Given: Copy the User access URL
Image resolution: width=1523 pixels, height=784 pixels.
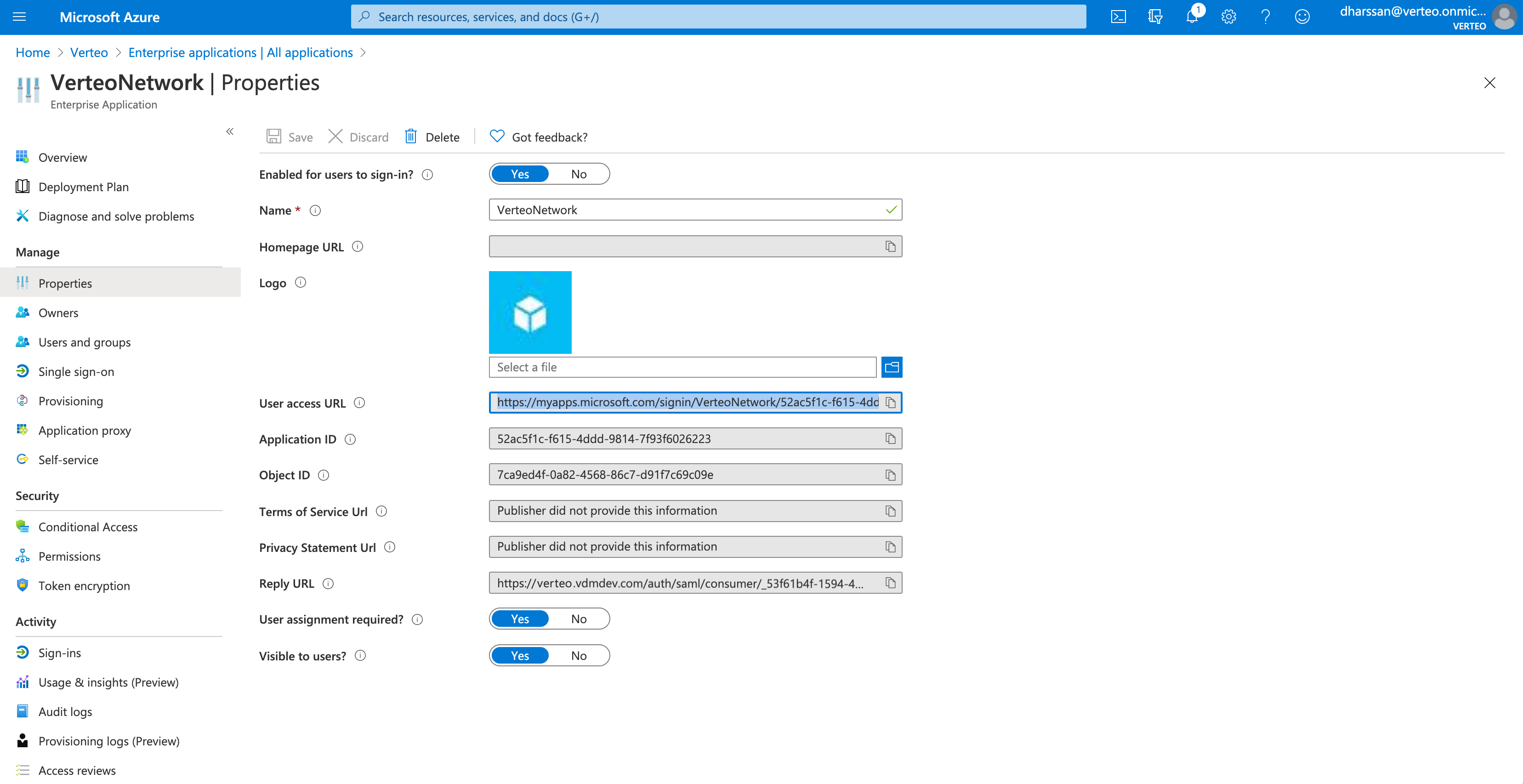Looking at the screenshot, I should (890, 403).
